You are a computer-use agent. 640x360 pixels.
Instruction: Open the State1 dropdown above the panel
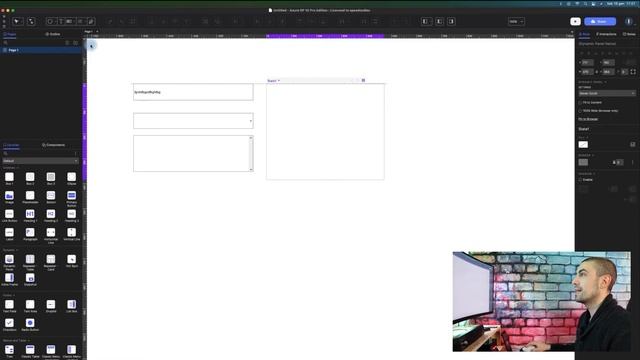pos(273,81)
